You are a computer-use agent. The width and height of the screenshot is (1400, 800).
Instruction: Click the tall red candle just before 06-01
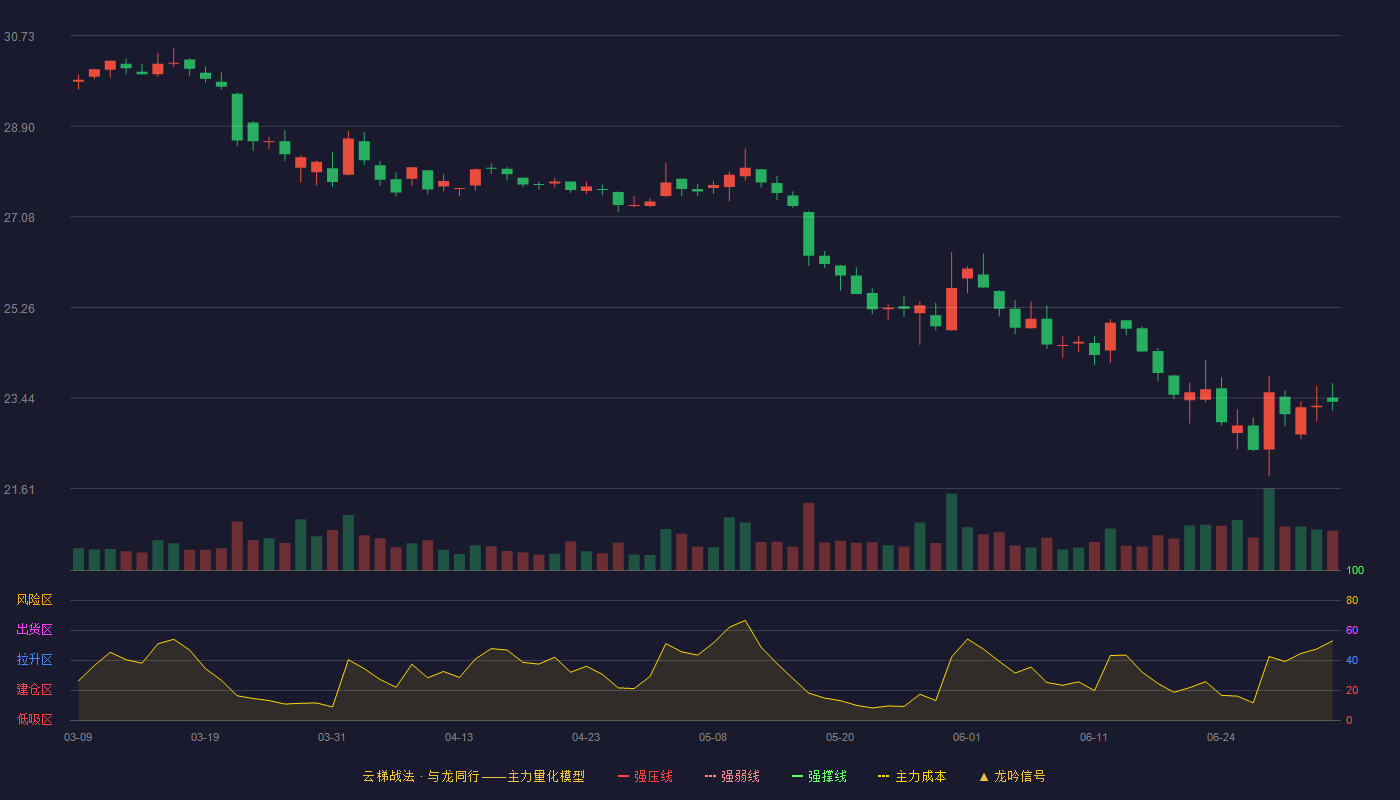[951, 308]
